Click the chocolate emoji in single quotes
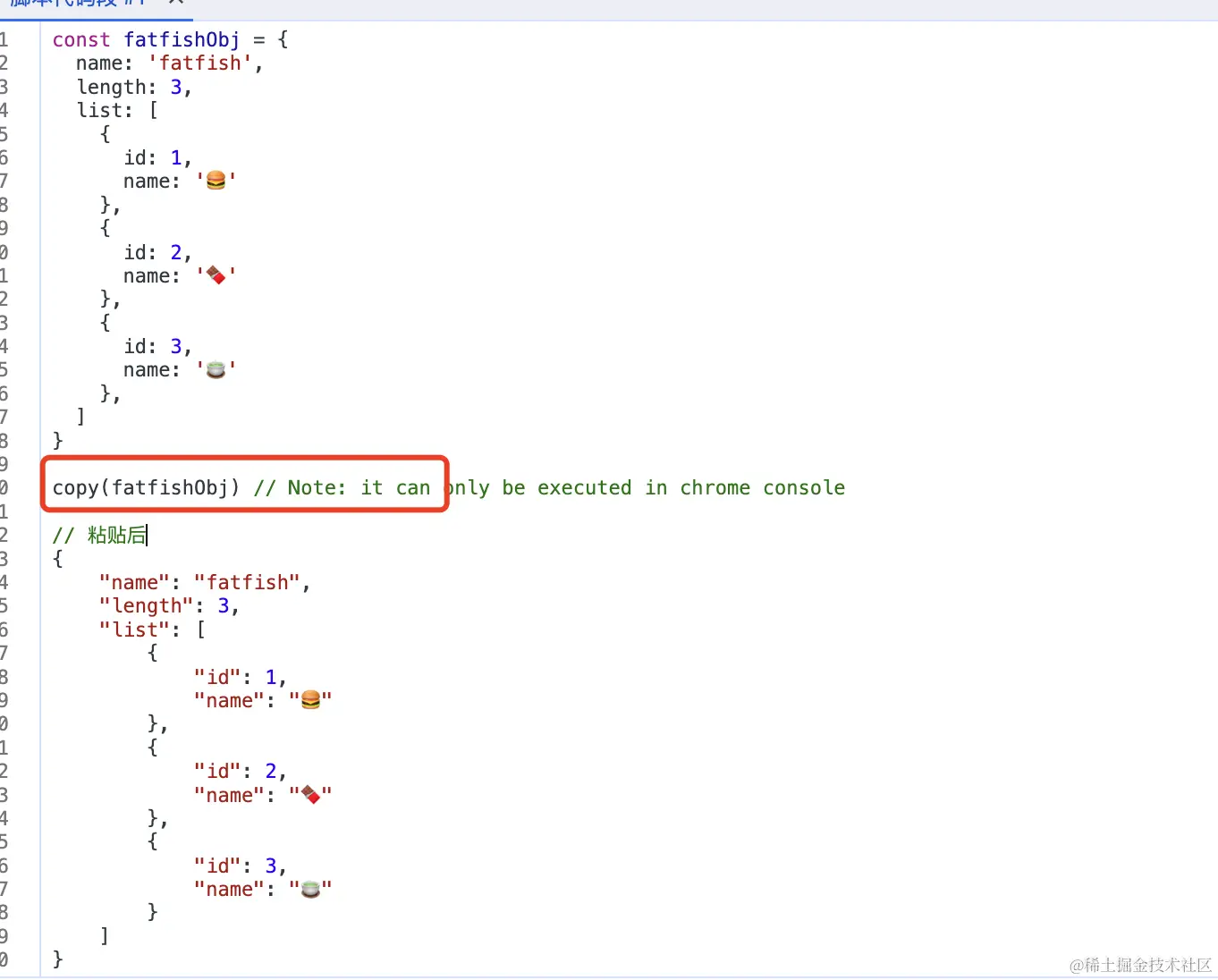This screenshot has height=980, width=1218. coord(216,275)
